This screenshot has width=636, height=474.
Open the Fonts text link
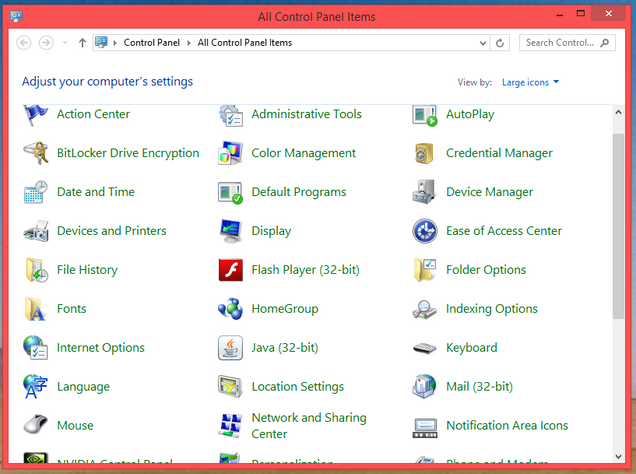click(71, 309)
